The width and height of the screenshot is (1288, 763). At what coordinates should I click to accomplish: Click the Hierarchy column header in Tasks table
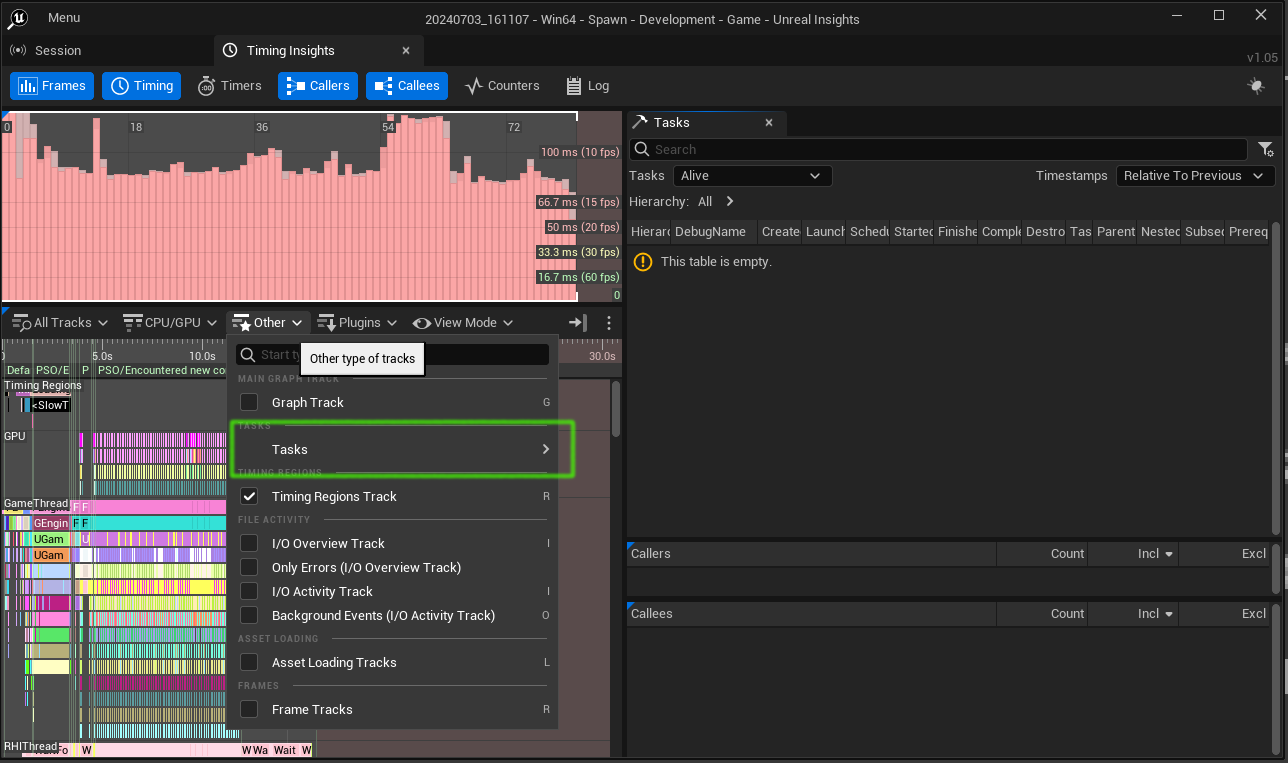[650, 231]
